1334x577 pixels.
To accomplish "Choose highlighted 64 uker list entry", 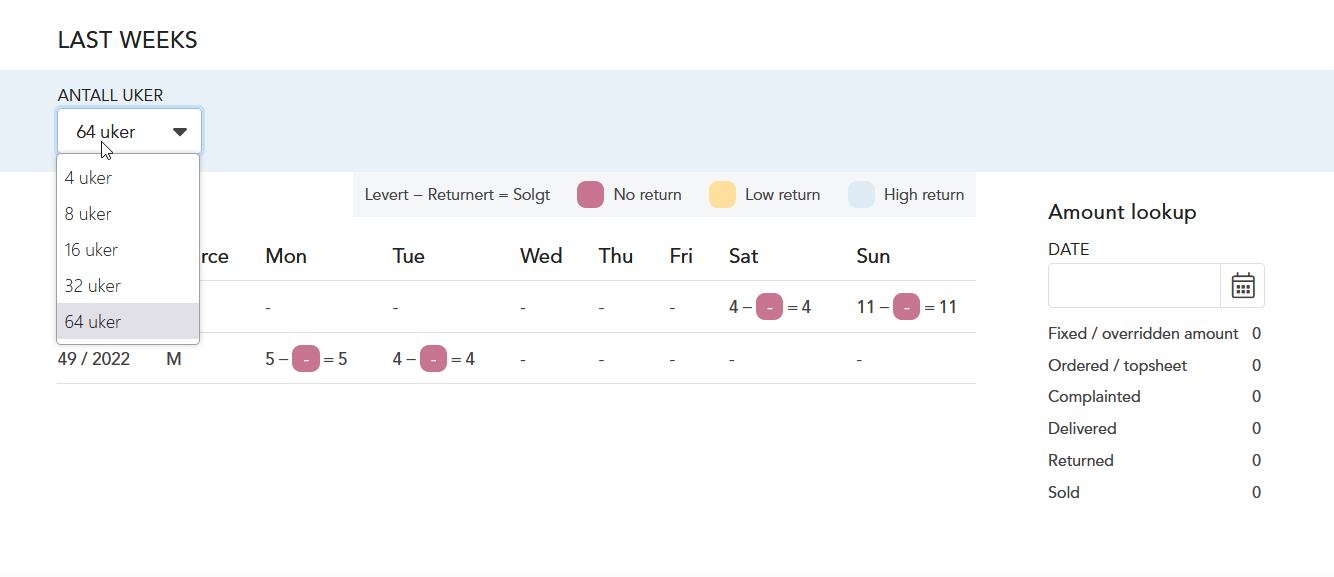I will pos(128,322).
